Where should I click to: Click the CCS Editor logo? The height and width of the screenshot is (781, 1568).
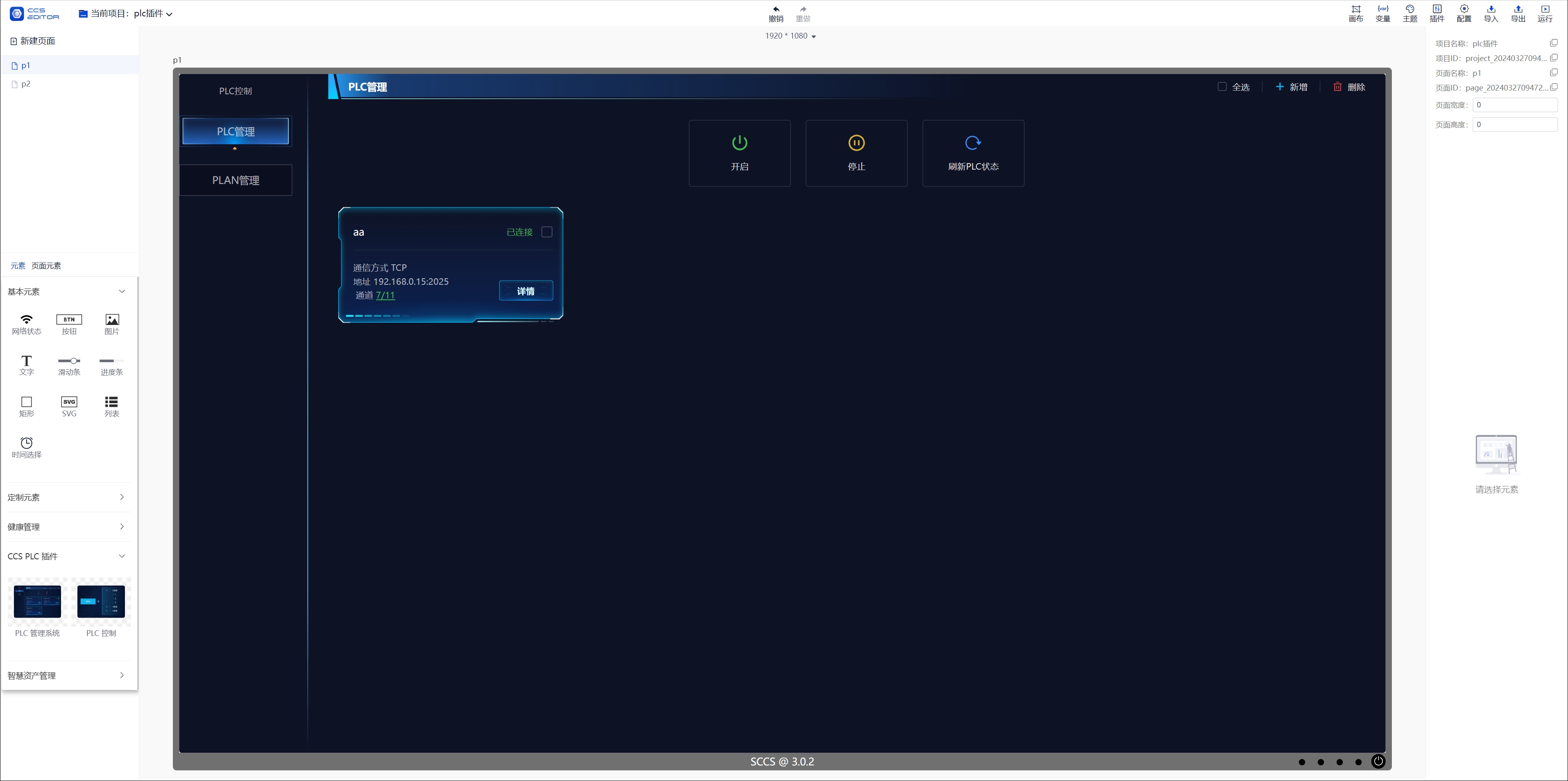point(35,14)
